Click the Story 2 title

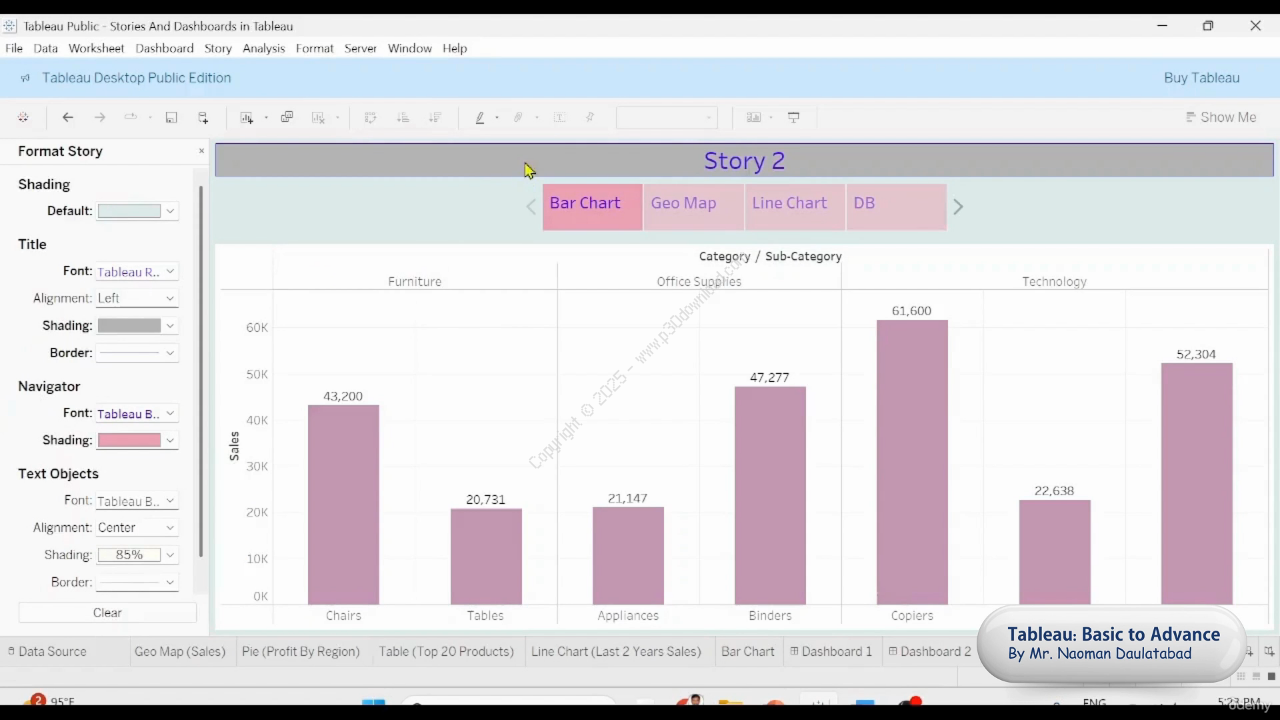click(744, 161)
